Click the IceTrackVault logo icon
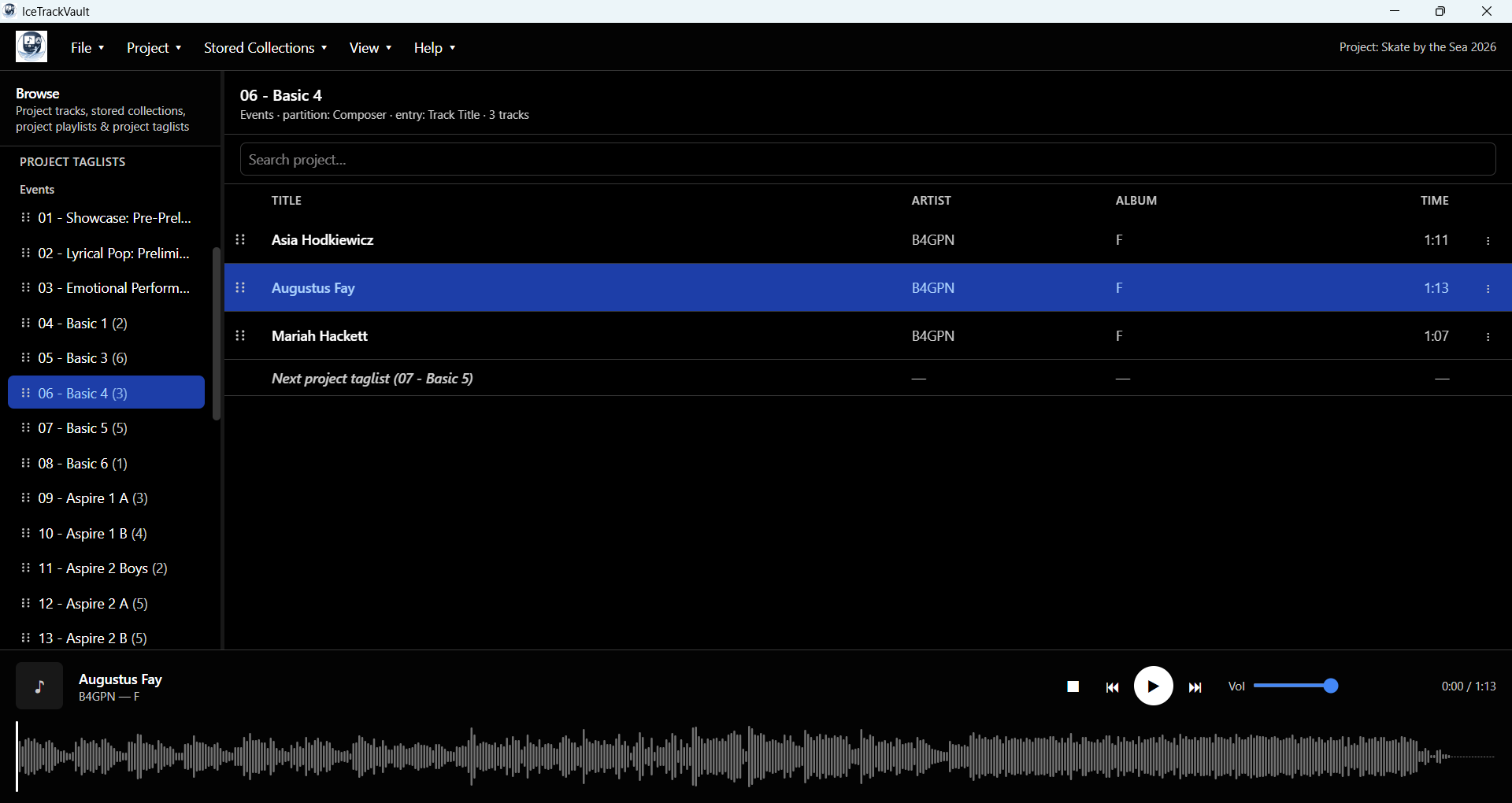 pyautogui.click(x=31, y=47)
